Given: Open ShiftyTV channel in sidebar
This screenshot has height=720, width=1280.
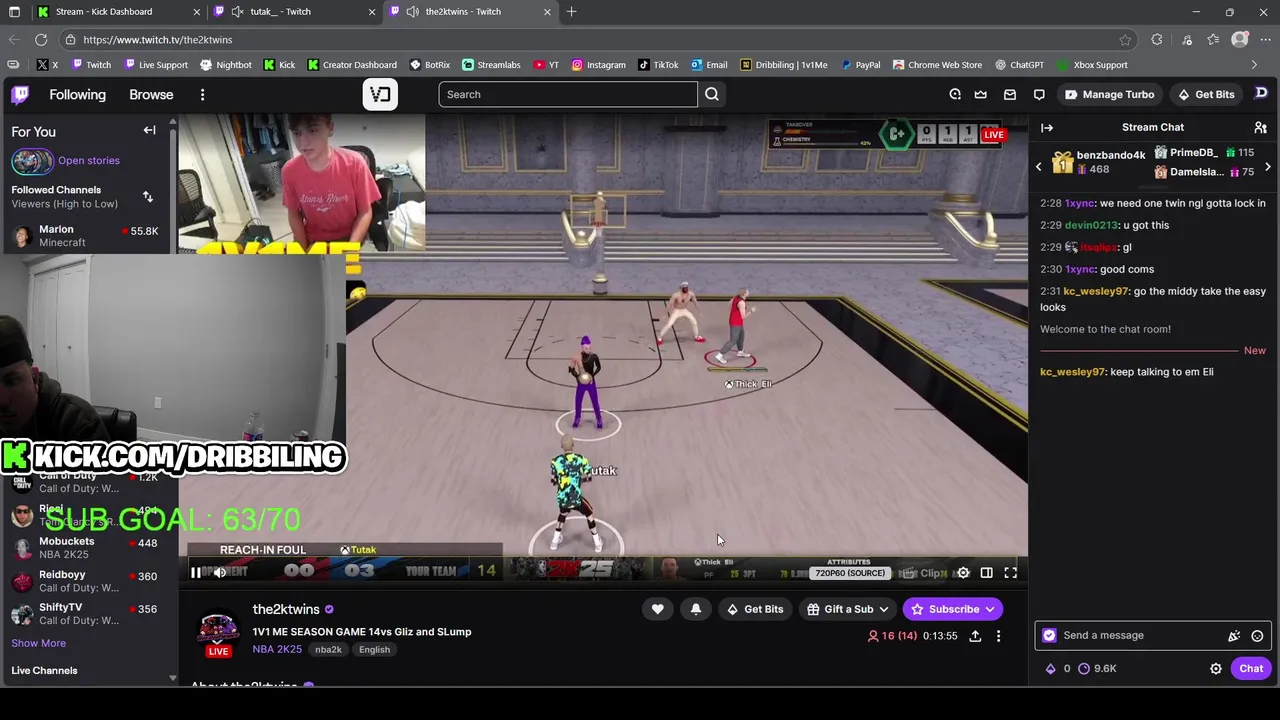Looking at the screenshot, I should tap(85, 614).
